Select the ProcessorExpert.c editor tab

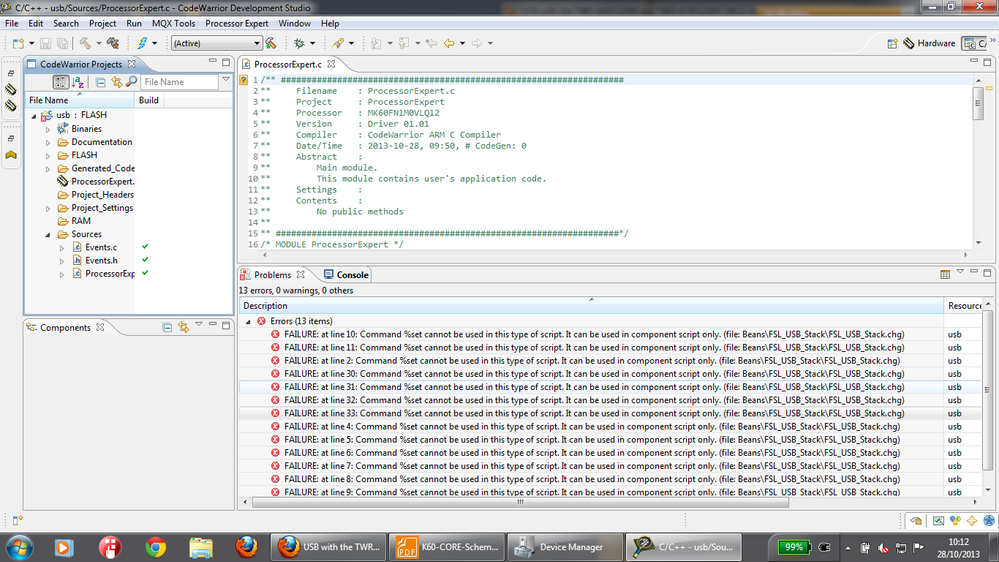click(288, 64)
